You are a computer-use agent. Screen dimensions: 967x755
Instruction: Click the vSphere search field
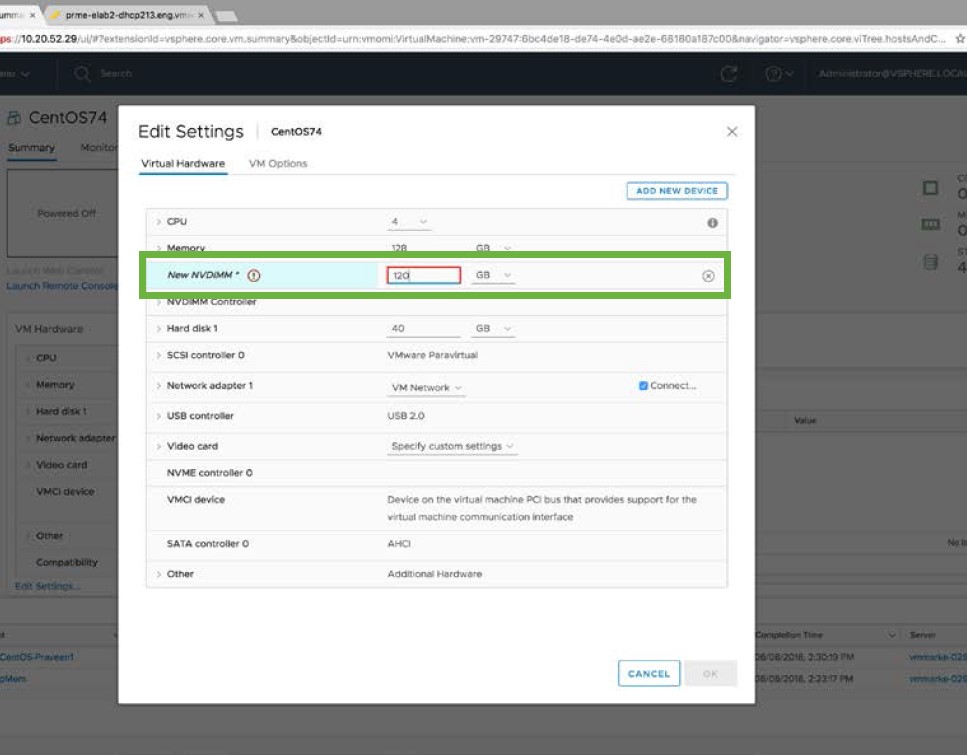click(116, 73)
